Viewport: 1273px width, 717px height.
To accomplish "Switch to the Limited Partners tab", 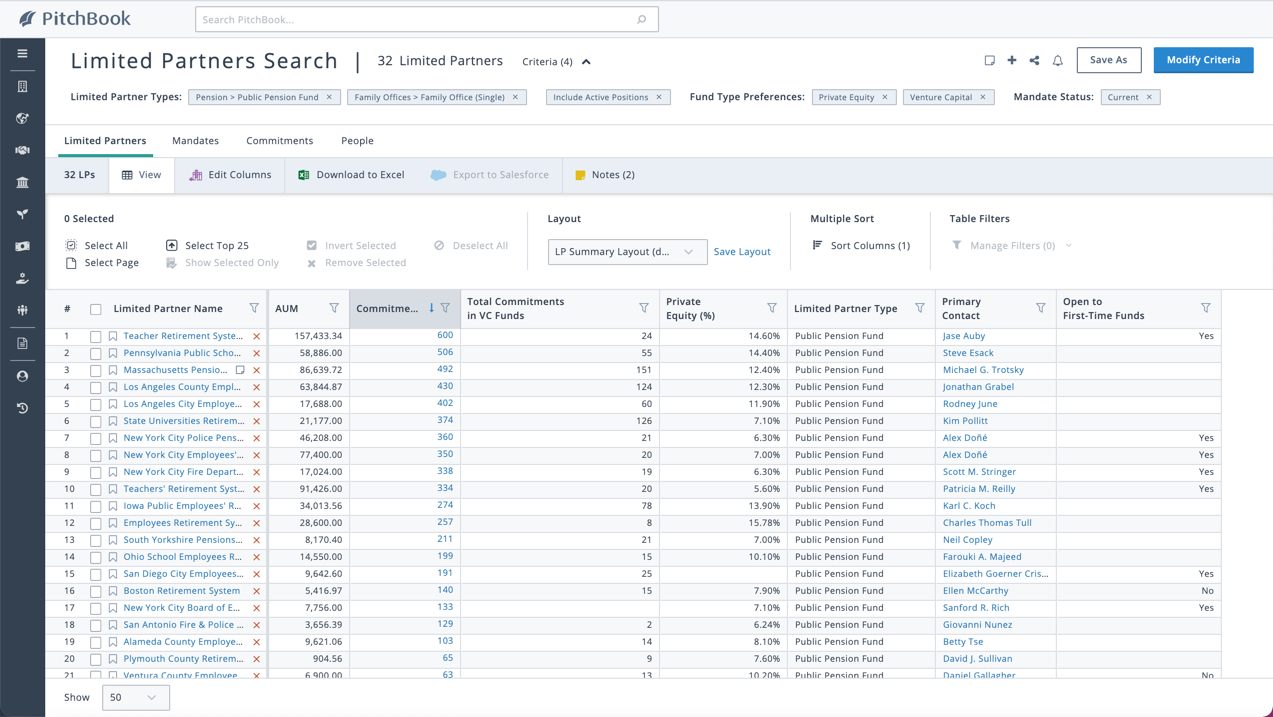I will click(105, 141).
